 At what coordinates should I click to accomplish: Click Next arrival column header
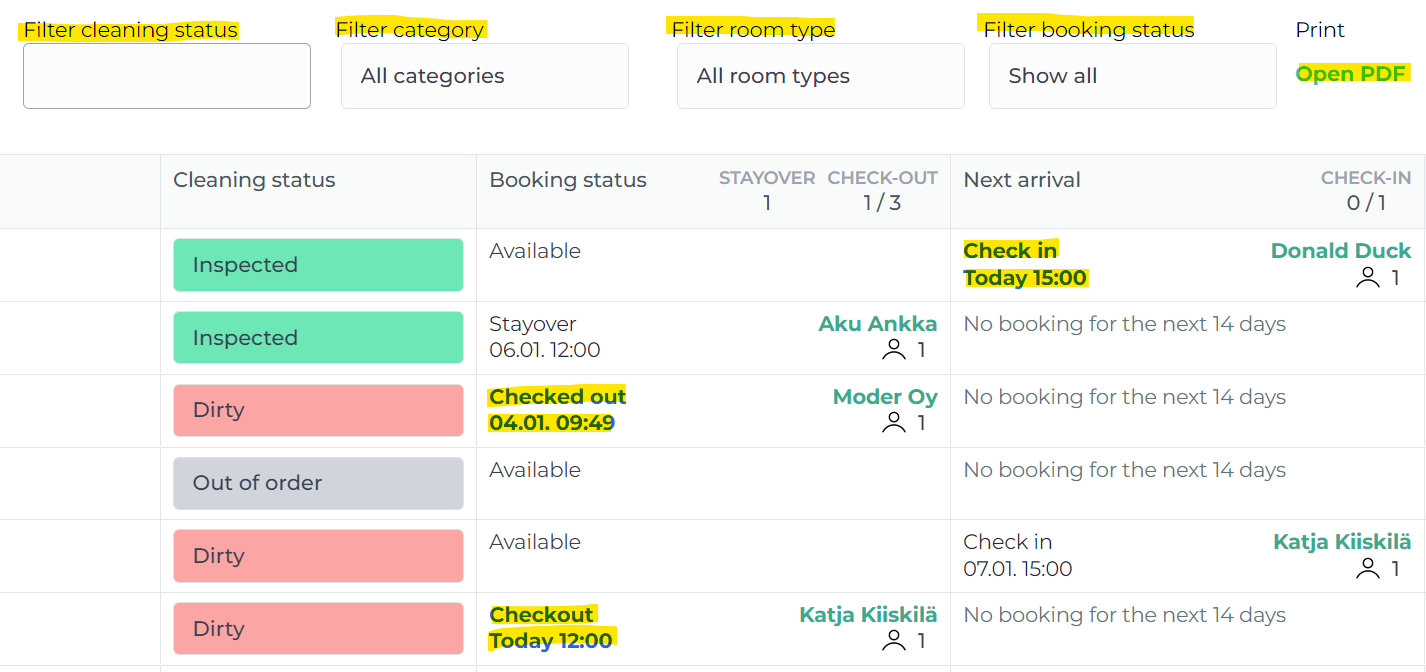1021,181
